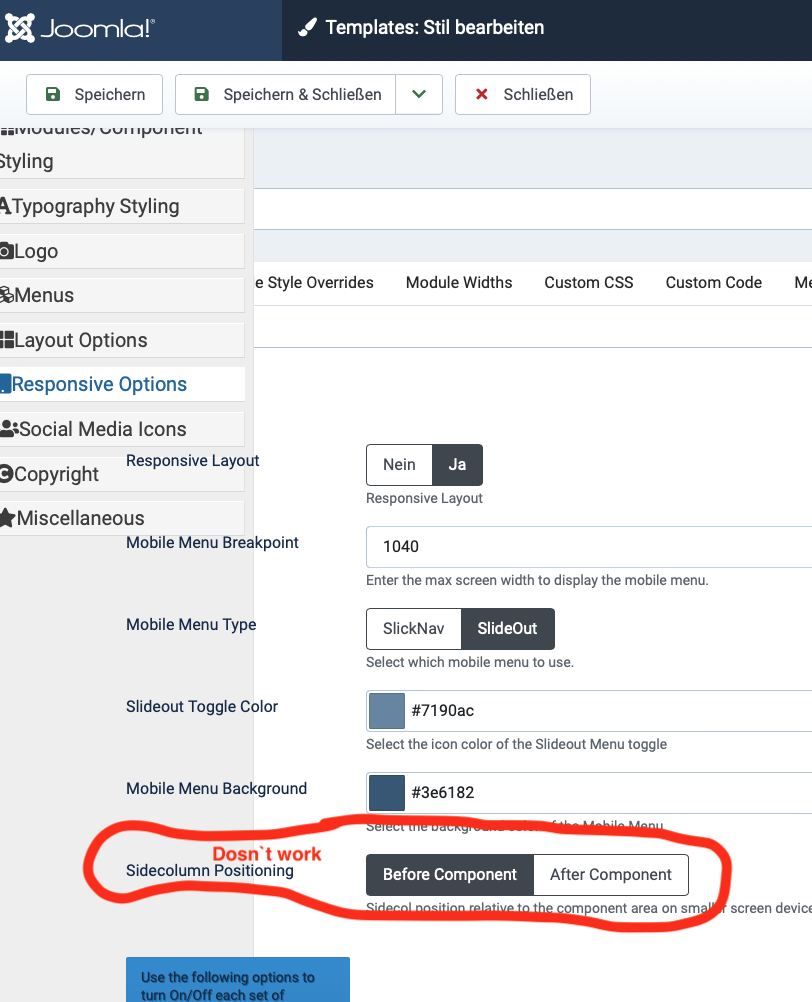This screenshot has height=1002, width=812.
Task: Click the save icon in the Speichern button
Action: pyautogui.click(x=52, y=95)
